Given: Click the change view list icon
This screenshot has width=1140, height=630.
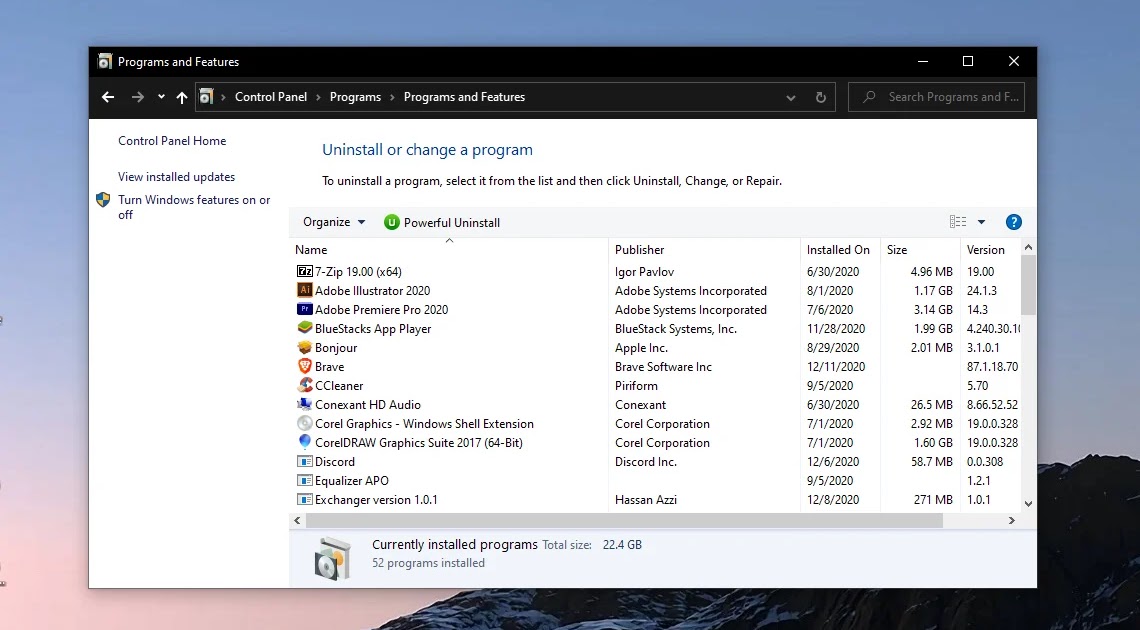Looking at the screenshot, I should click(x=958, y=222).
